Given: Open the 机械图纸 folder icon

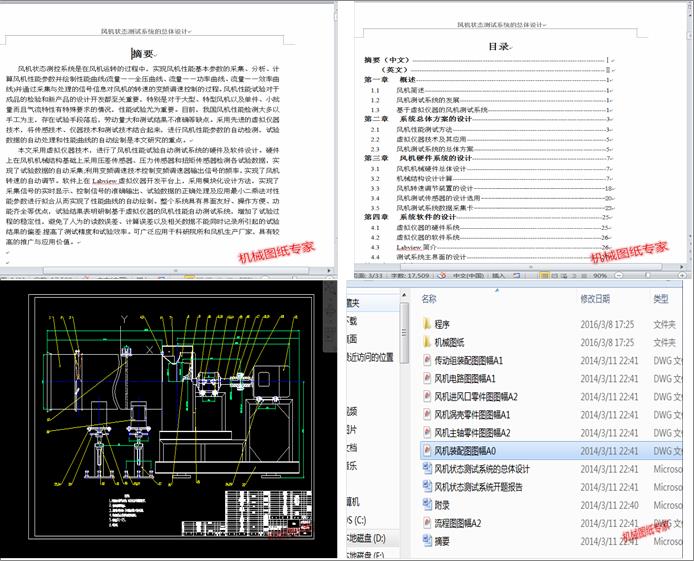Looking at the screenshot, I should (427, 342).
